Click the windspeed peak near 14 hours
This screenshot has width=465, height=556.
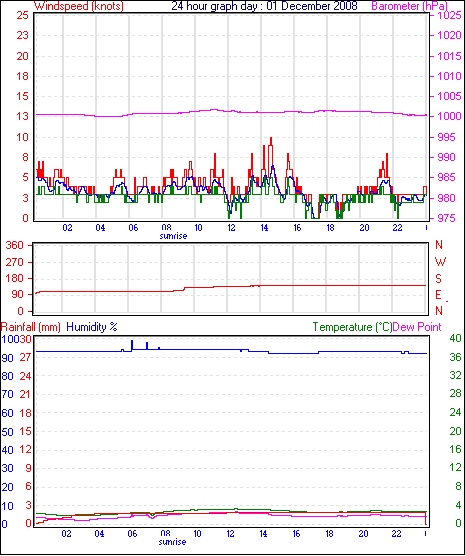[271, 139]
